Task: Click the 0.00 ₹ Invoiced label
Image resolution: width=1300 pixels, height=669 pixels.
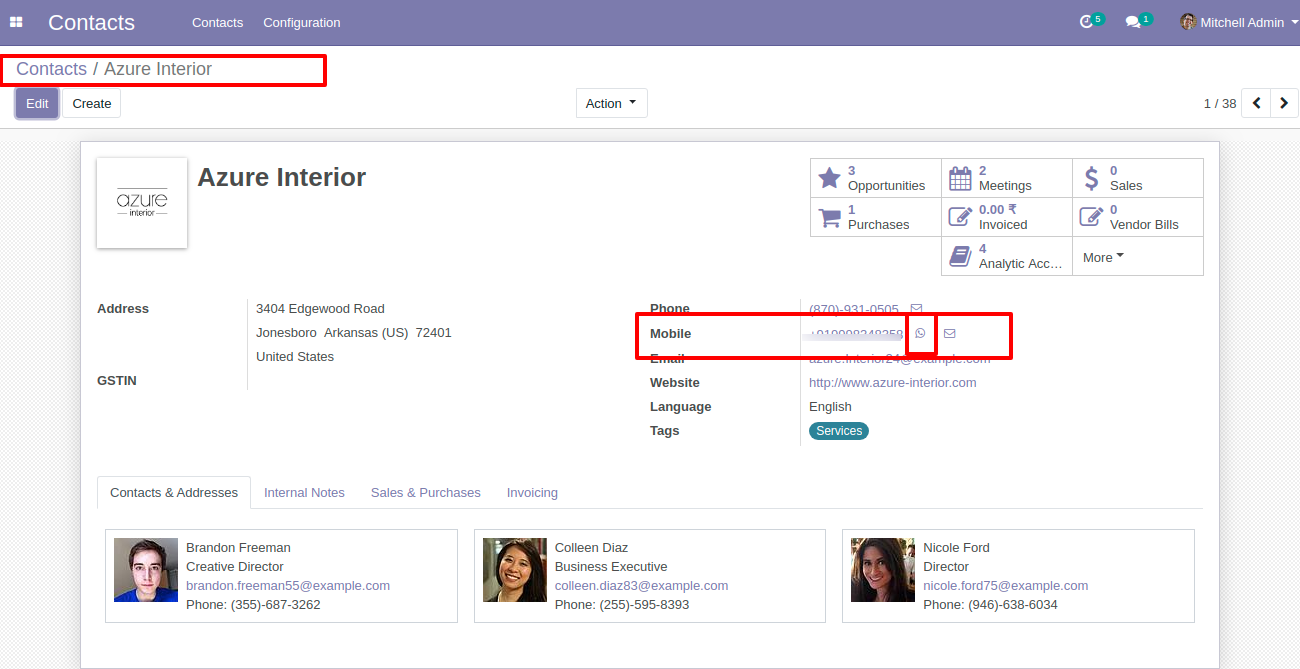Action: [1003, 217]
